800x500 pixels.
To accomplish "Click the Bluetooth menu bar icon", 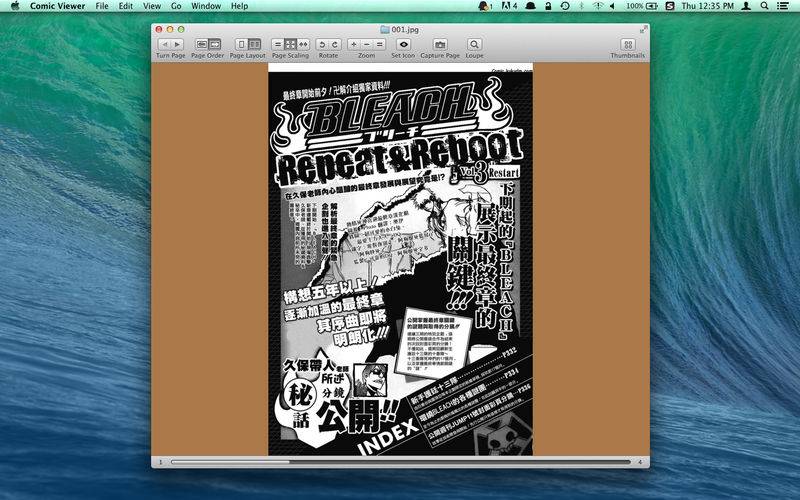I will click(x=581, y=6).
